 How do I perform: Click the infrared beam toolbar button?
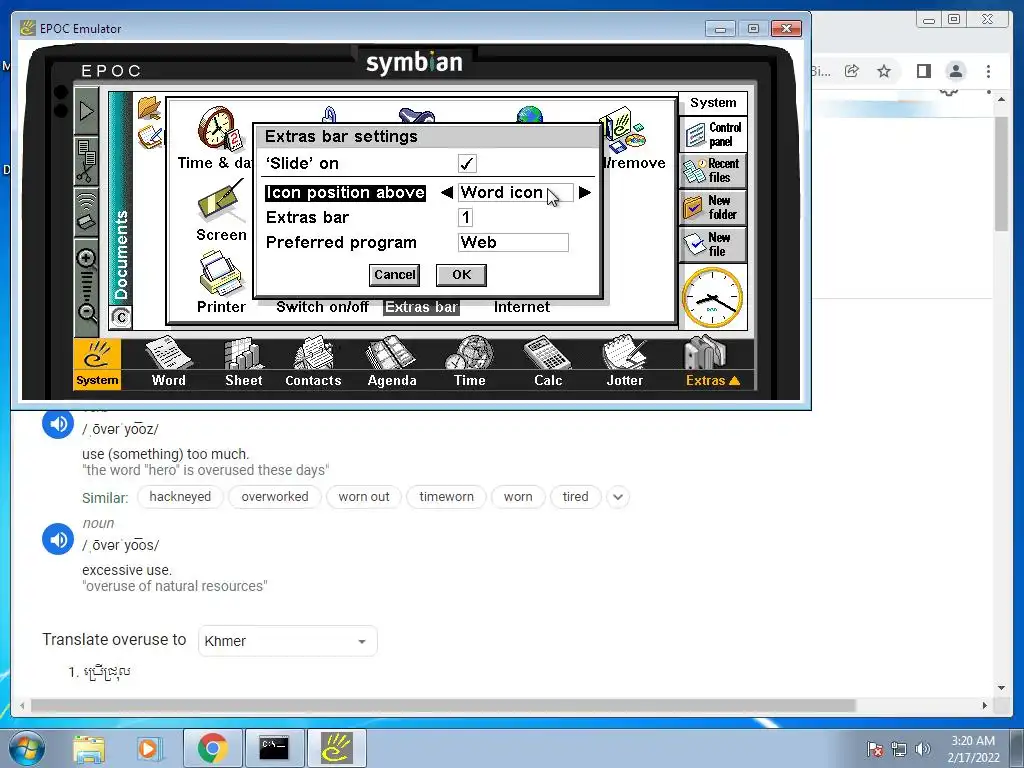tap(87, 211)
